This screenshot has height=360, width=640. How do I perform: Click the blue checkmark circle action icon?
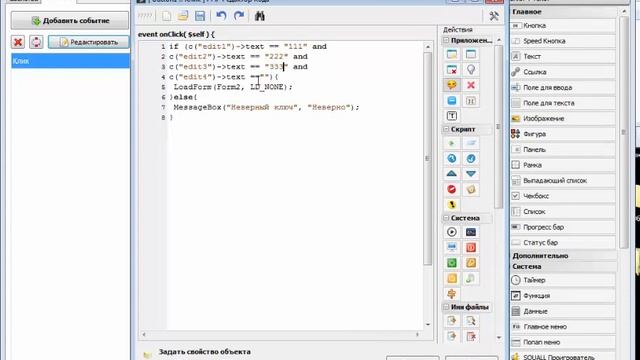(471, 158)
